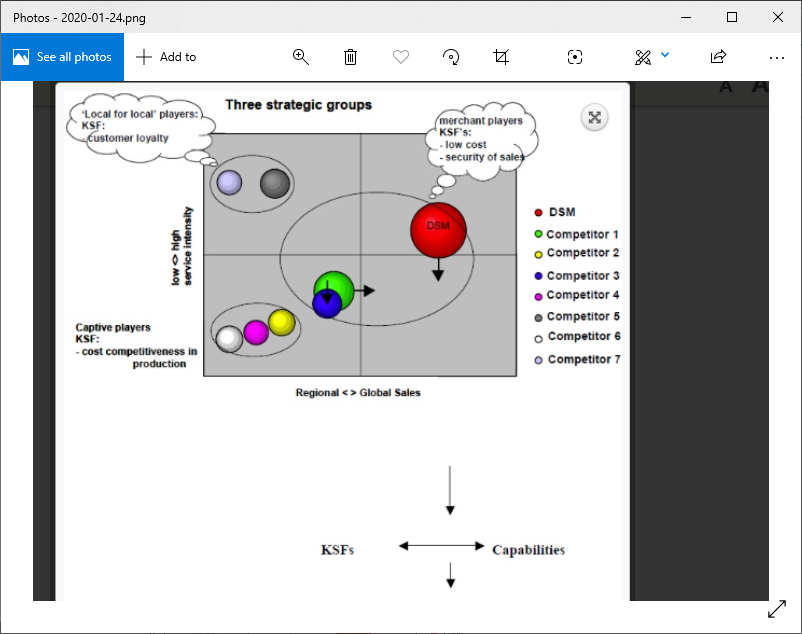Add photo to favorites with the heart icon
Screen dimensions: 802x634
click(401, 57)
